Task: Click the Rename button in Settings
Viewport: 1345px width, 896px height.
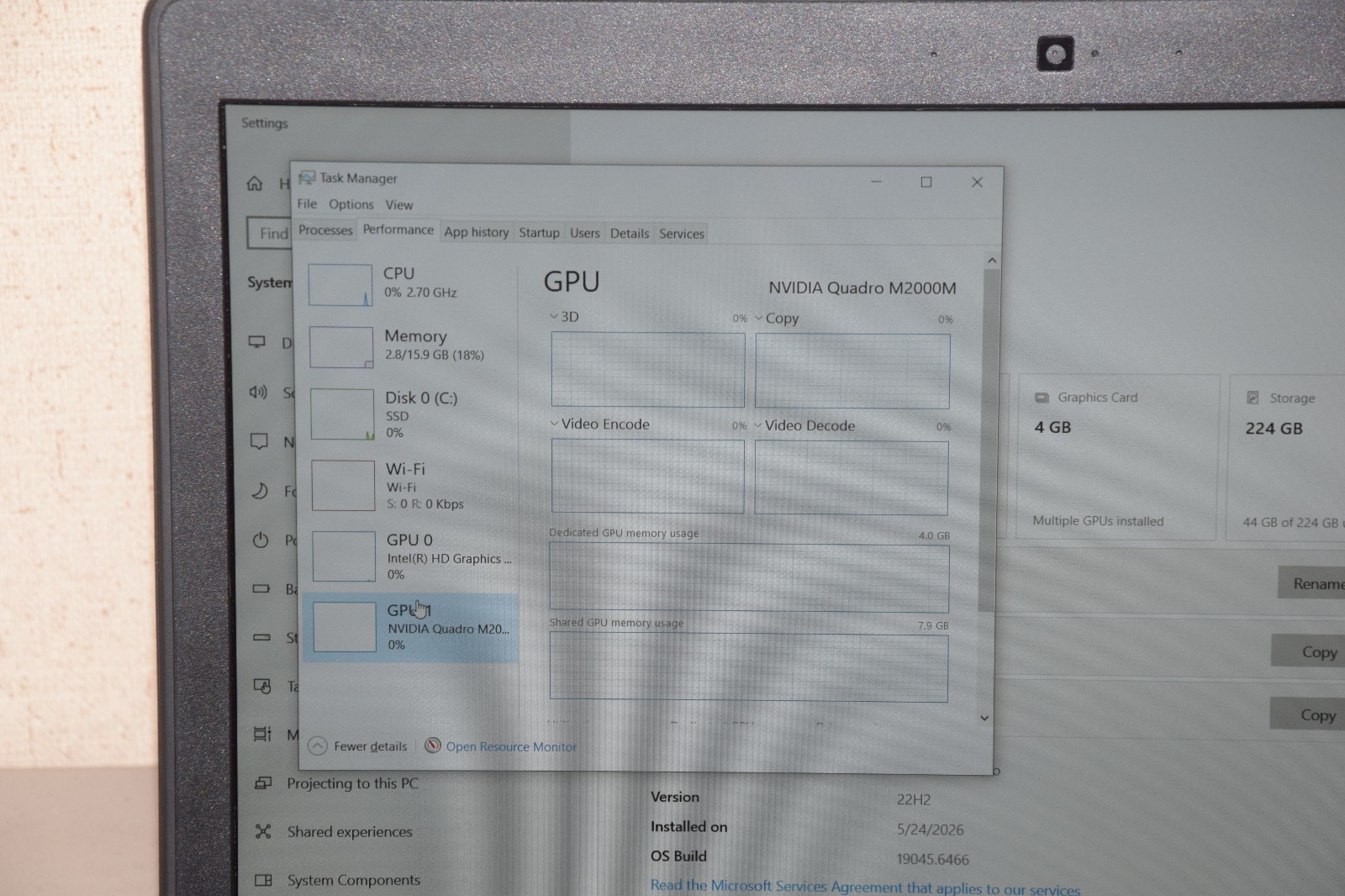Action: 1313,582
